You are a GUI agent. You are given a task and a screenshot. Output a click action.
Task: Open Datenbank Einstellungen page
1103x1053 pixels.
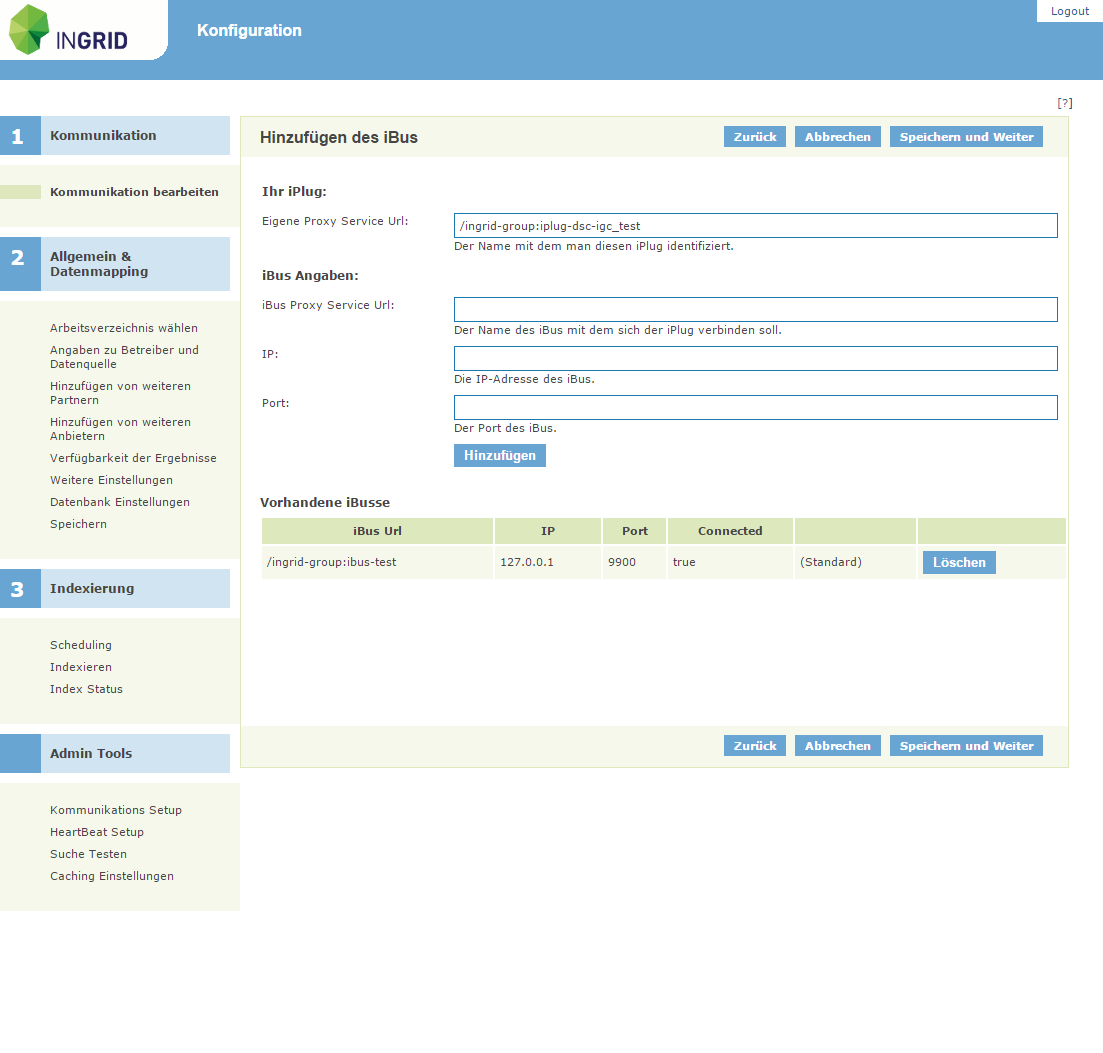click(120, 502)
